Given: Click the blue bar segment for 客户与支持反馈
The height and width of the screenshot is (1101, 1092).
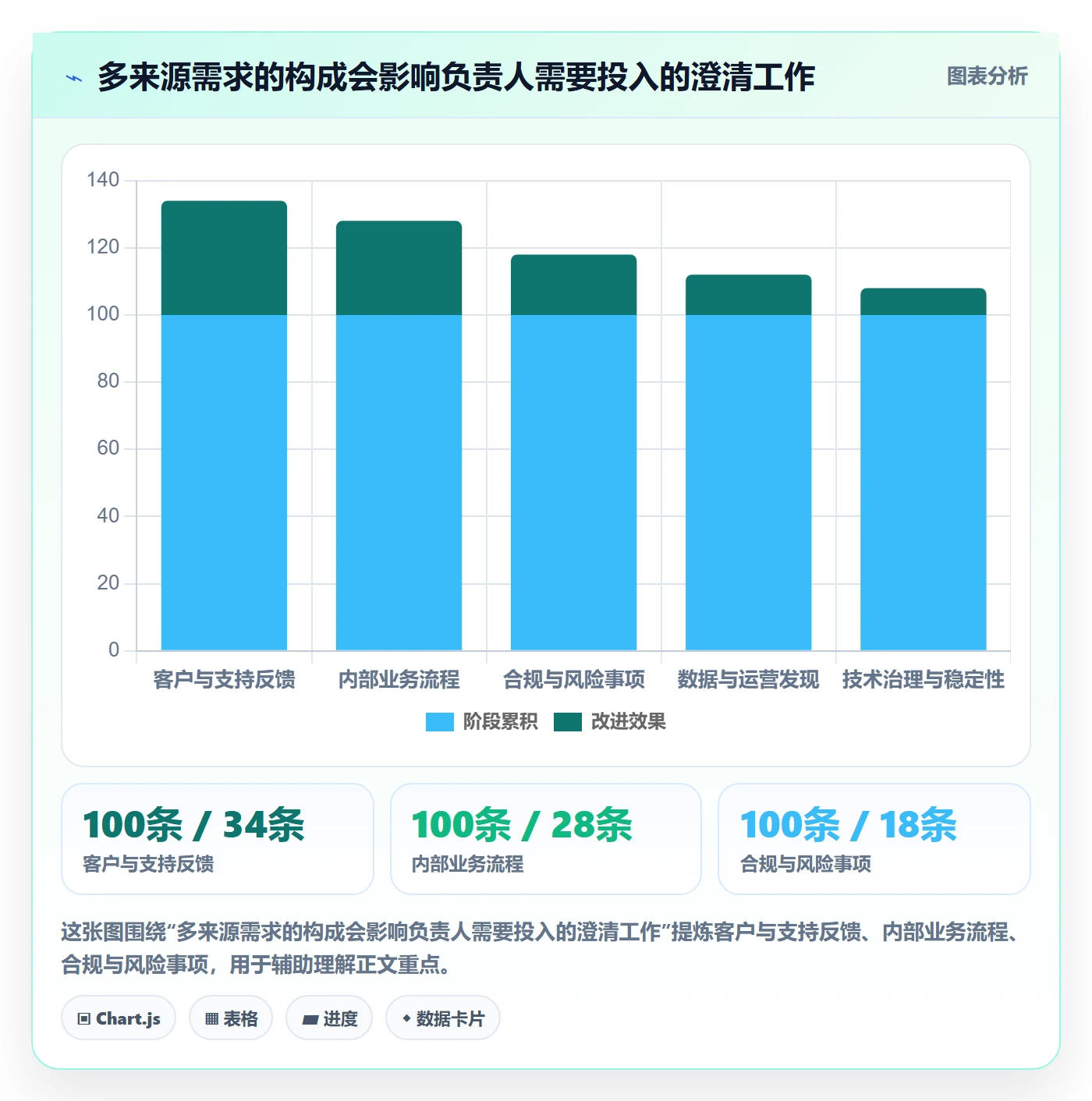Looking at the screenshot, I should click(x=224, y=483).
